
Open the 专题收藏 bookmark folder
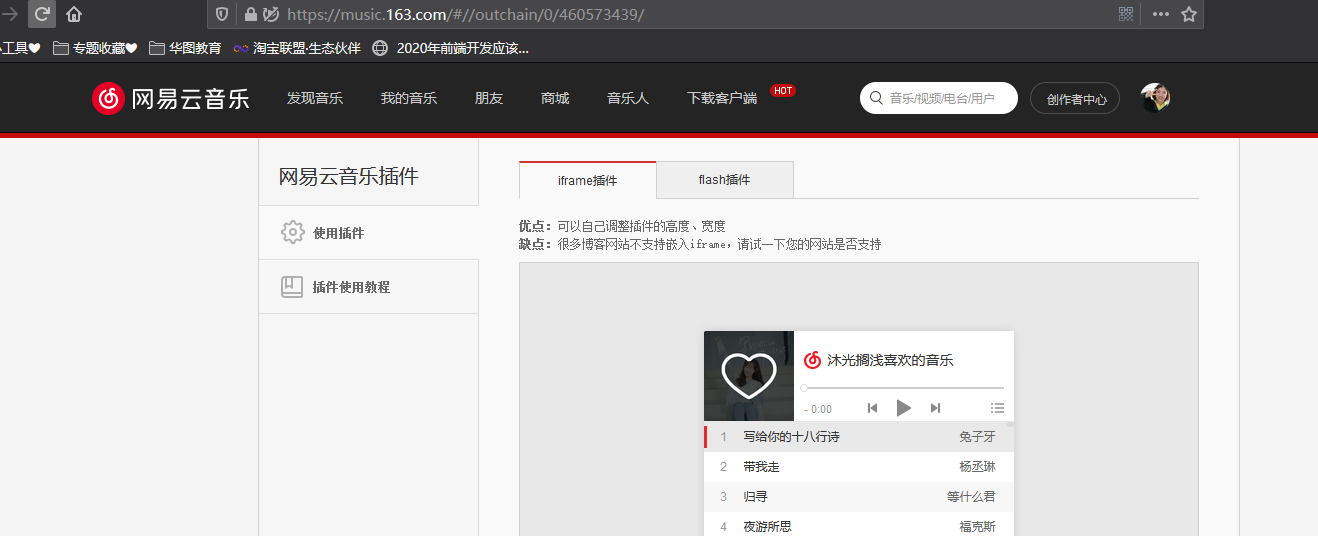click(x=95, y=48)
